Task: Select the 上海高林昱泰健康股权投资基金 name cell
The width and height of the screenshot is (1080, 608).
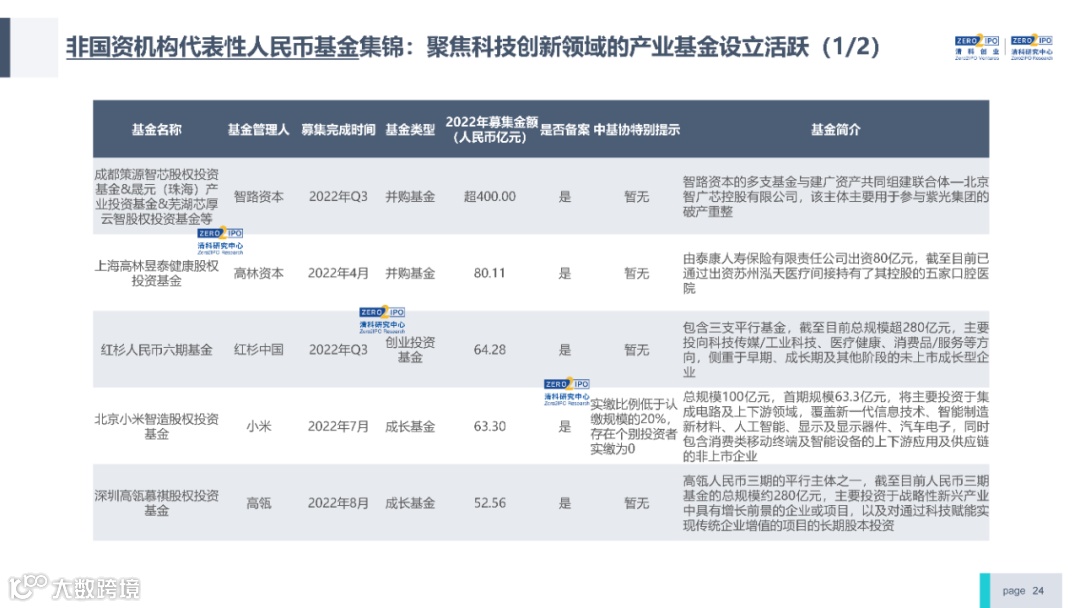Action: coord(156,273)
